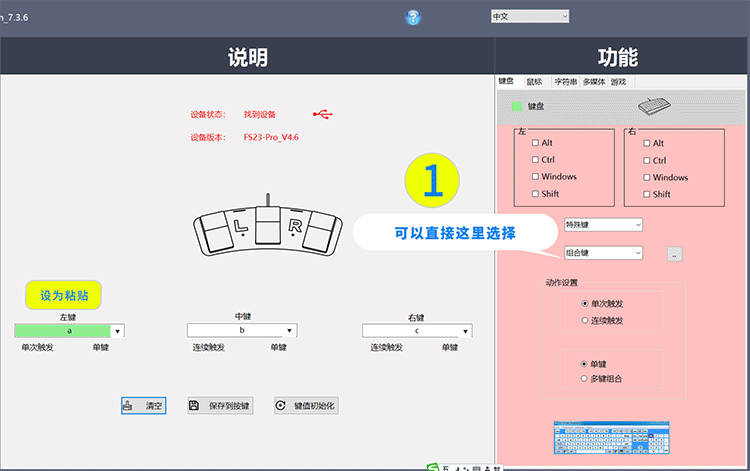Screen dimensions: 750x471
Task: Tick the right Ctrl checkbox
Action: (647, 160)
